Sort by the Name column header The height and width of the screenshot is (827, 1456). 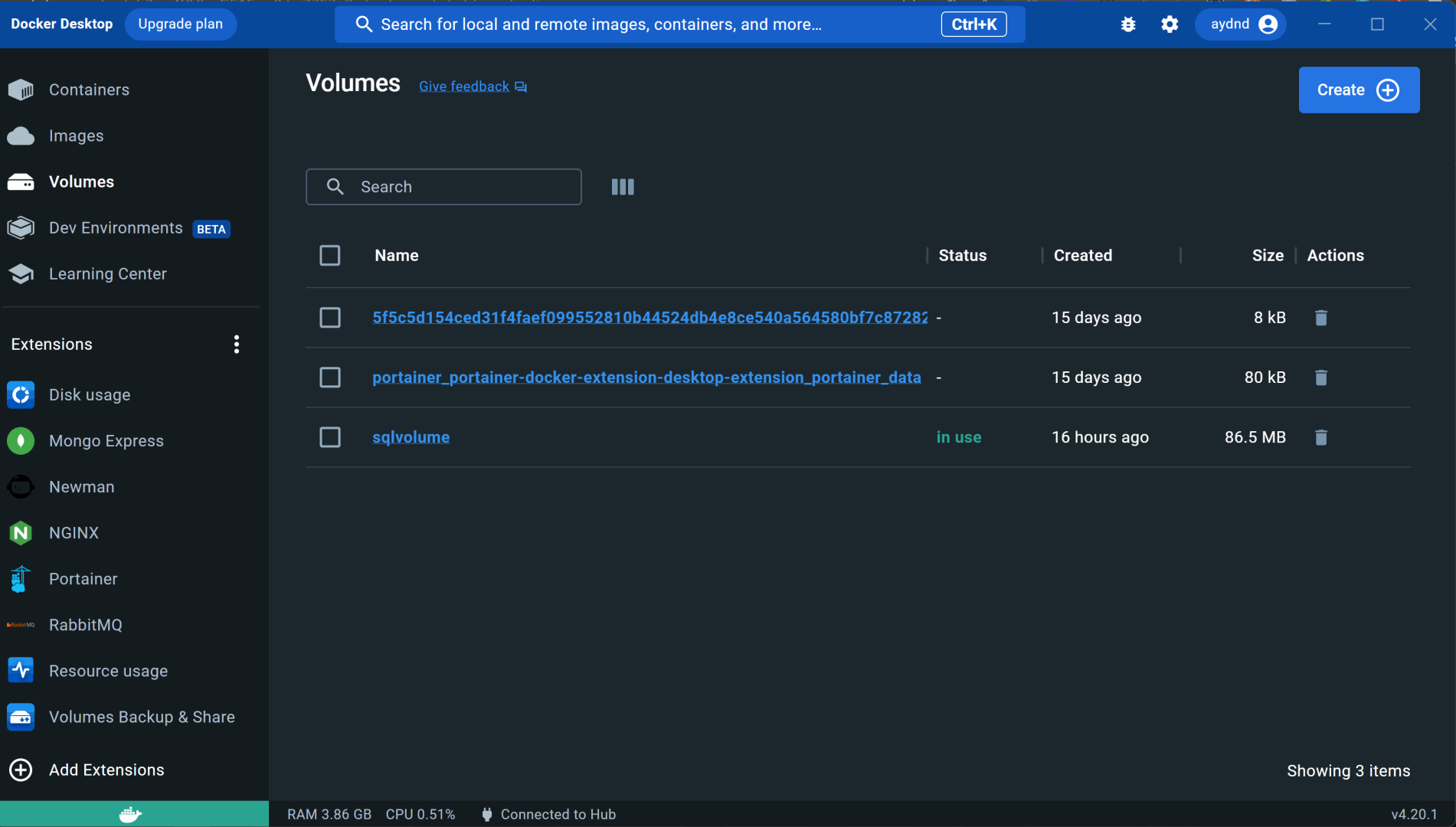tap(396, 256)
